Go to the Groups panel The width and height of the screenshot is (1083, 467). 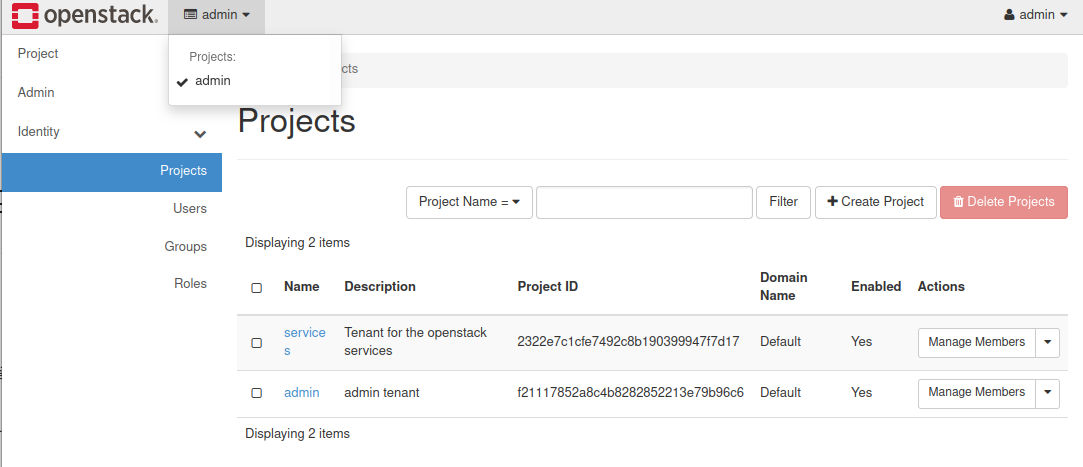pyautogui.click(x=185, y=247)
